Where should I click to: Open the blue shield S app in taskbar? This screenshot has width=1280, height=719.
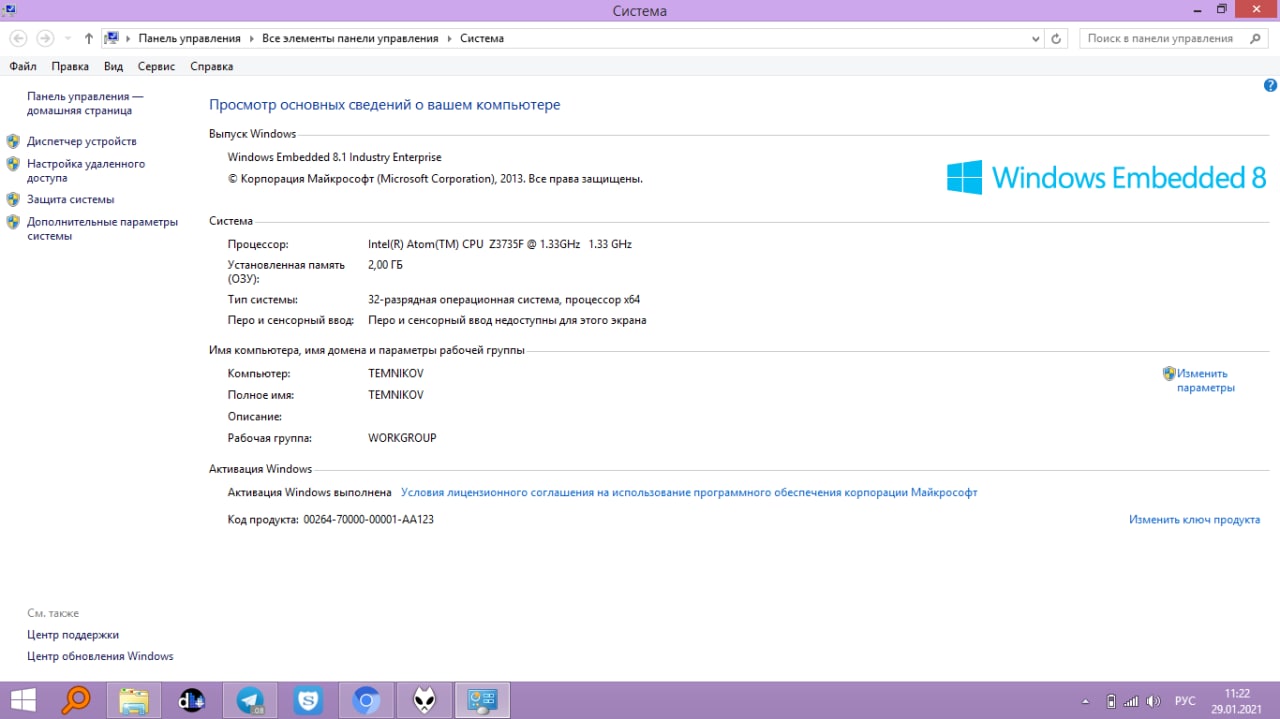[x=308, y=700]
